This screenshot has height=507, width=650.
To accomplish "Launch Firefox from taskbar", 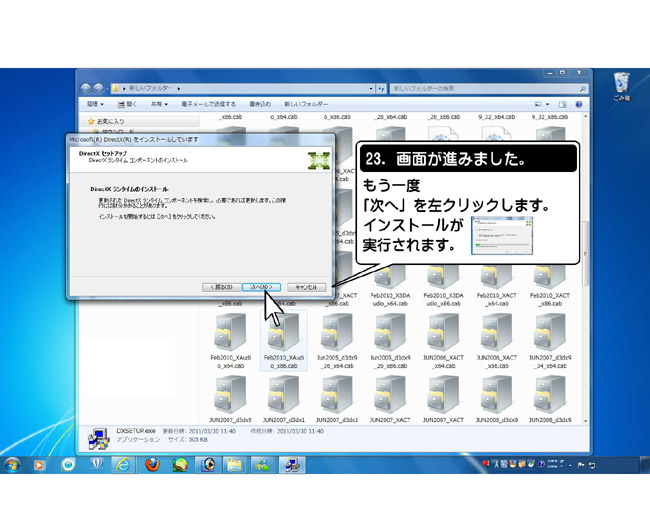I will coord(152,465).
